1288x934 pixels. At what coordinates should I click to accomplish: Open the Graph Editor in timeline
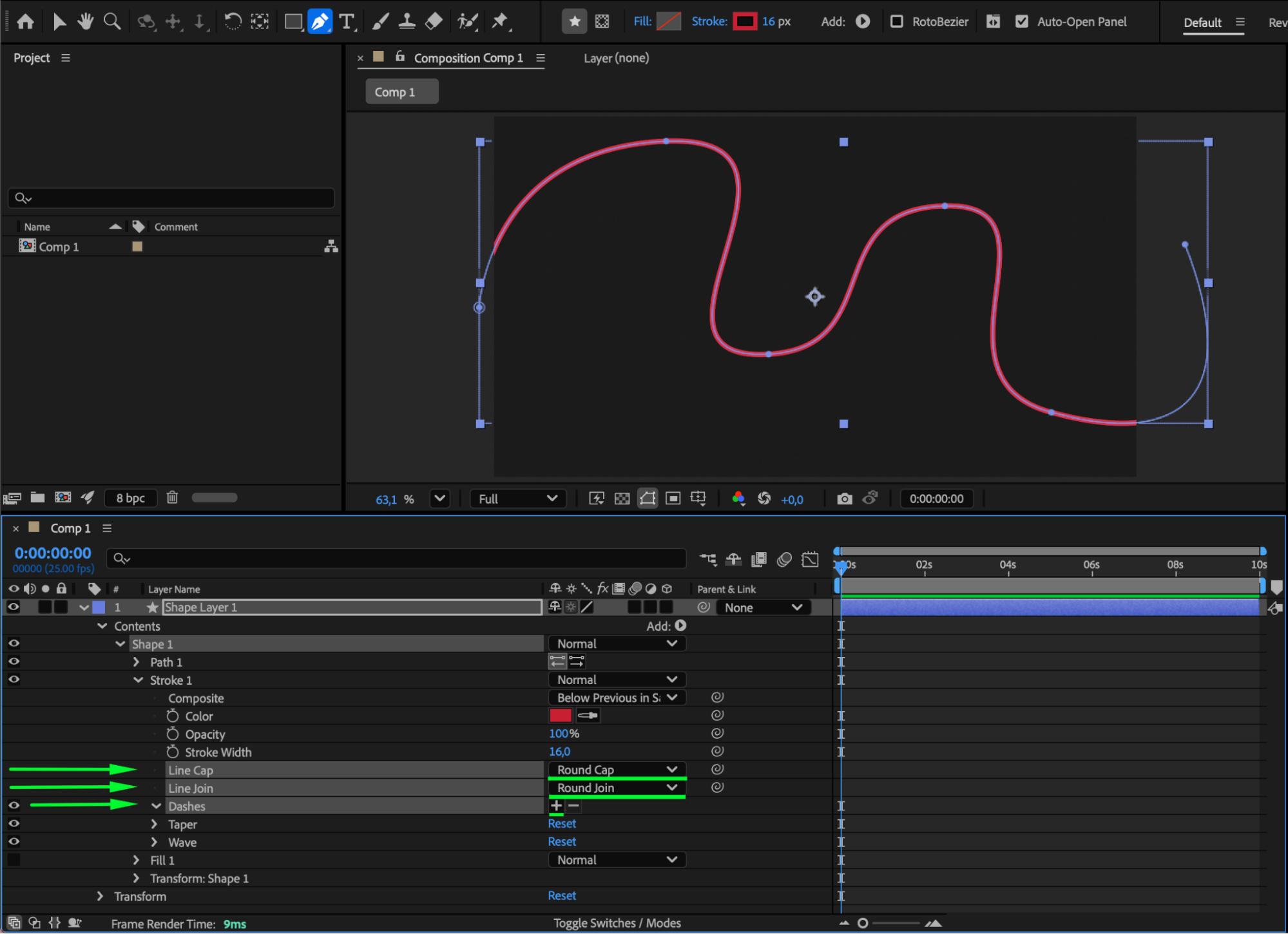810,559
